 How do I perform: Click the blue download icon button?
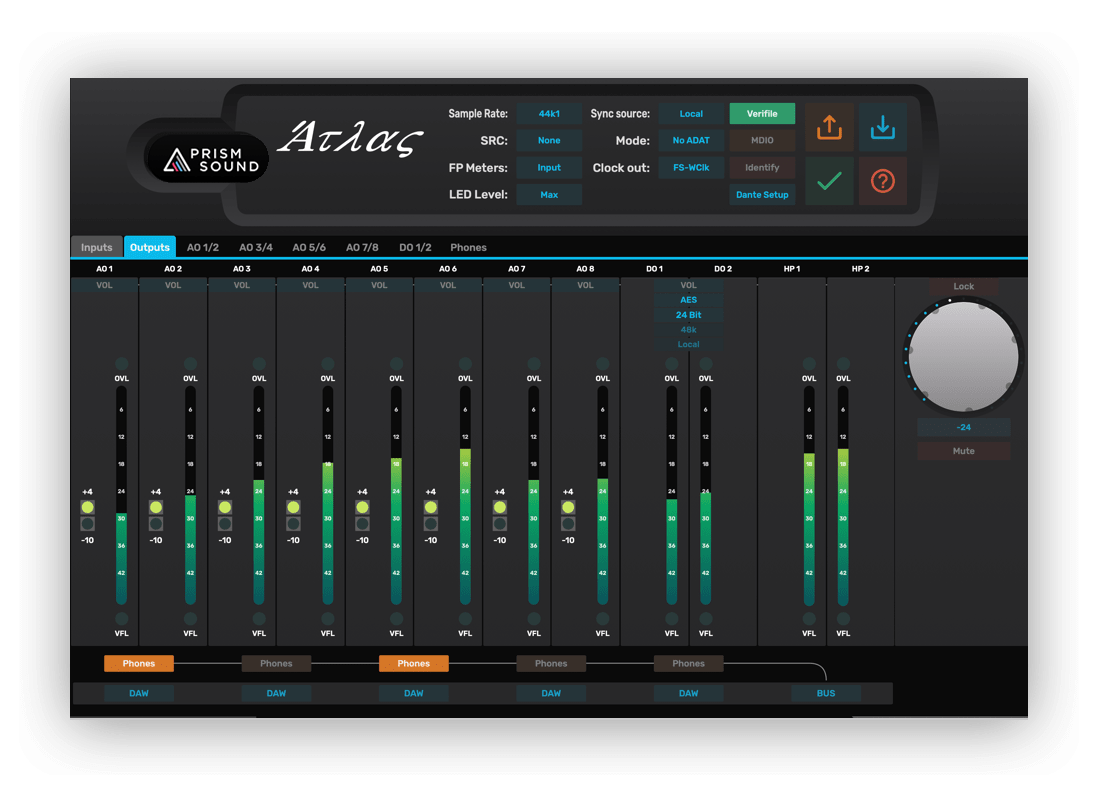coord(882,128)
